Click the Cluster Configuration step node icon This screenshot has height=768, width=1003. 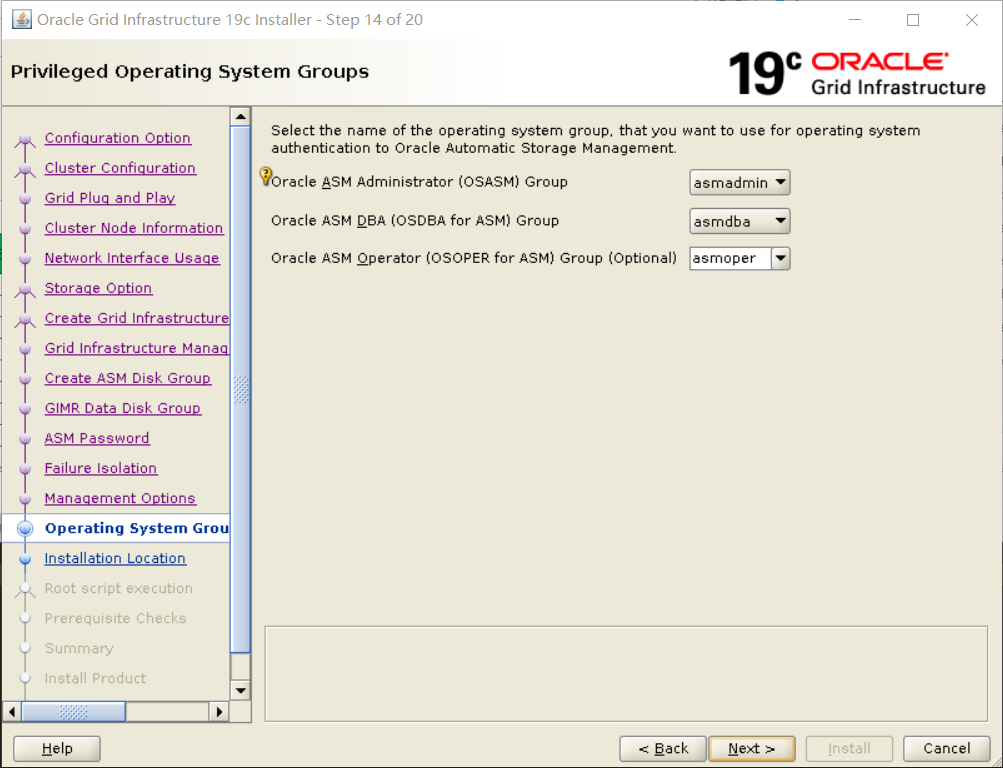click(x=25, y=169)
